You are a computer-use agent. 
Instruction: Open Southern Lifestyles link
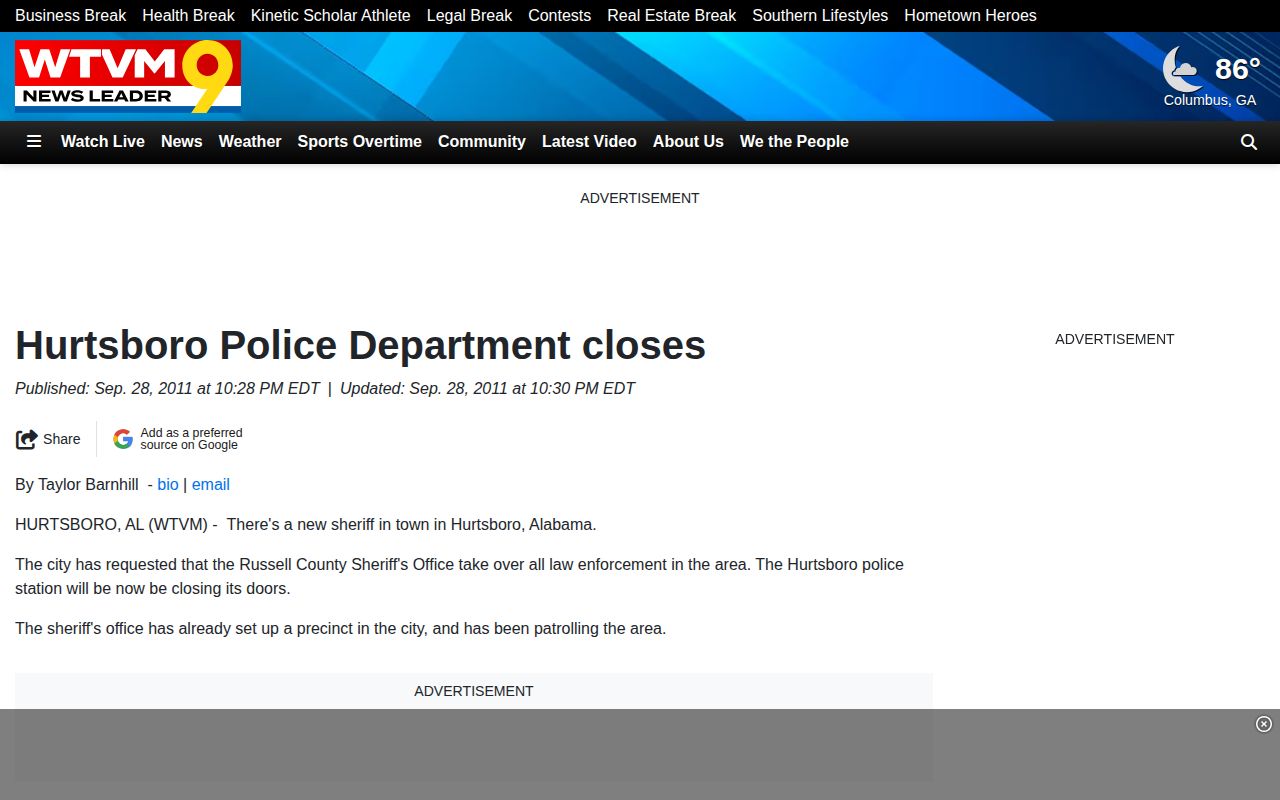(820, 16)
